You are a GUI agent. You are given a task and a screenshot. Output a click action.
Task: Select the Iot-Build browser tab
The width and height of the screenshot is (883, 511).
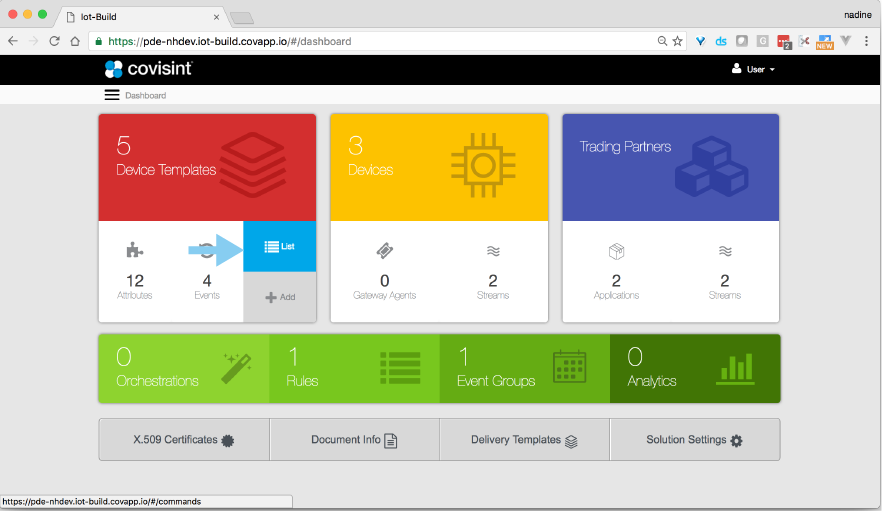140,16
